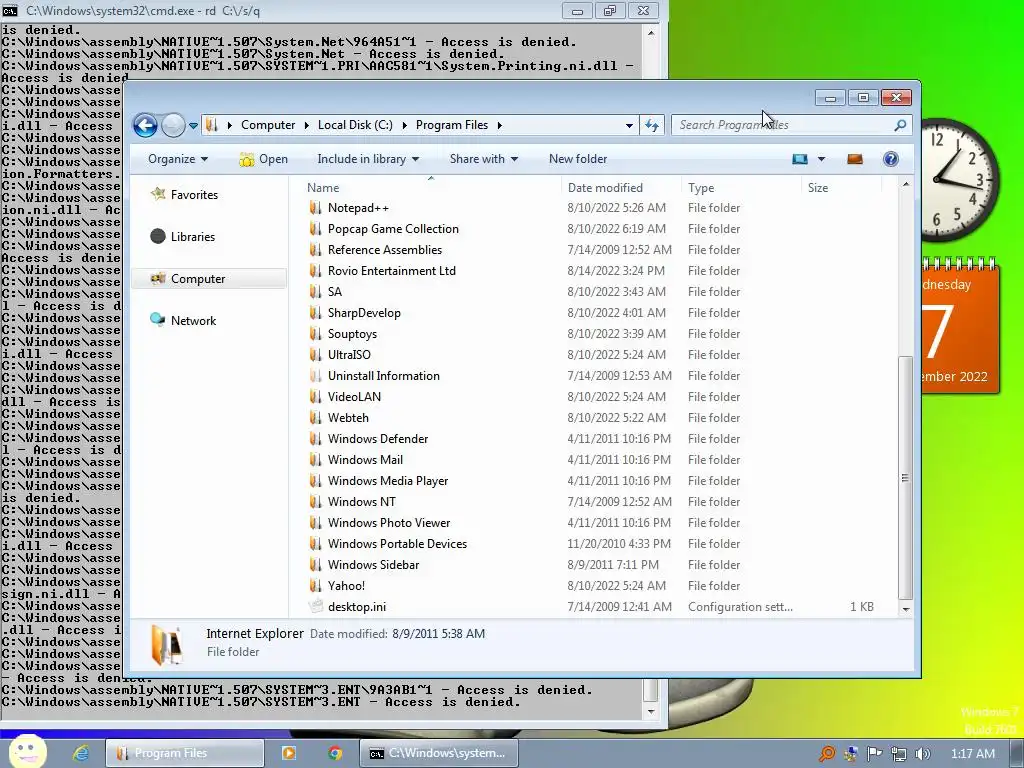Open Explorer help icon
Image resolution: width=1024 pixels, height=768 pixels.
891,159
